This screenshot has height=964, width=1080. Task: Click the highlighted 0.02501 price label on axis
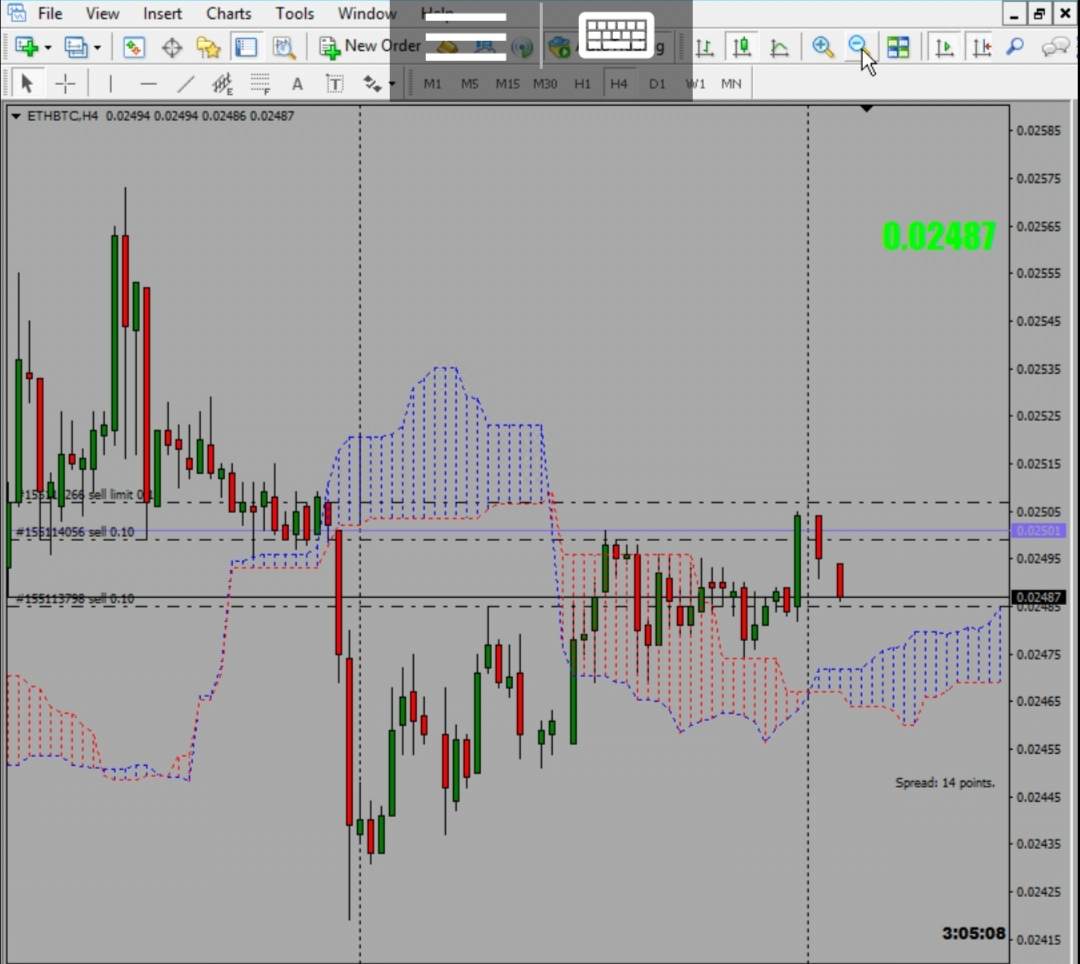pyautogui.click(x=1038, y=531)
